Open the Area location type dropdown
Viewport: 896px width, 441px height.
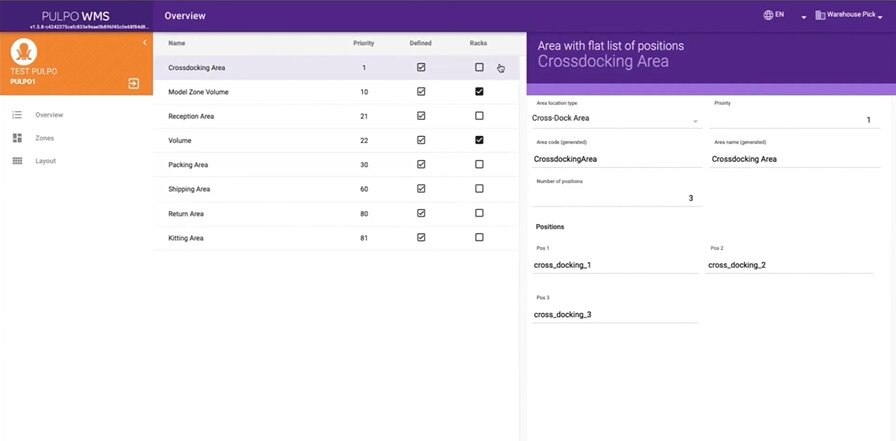(615, 120)
